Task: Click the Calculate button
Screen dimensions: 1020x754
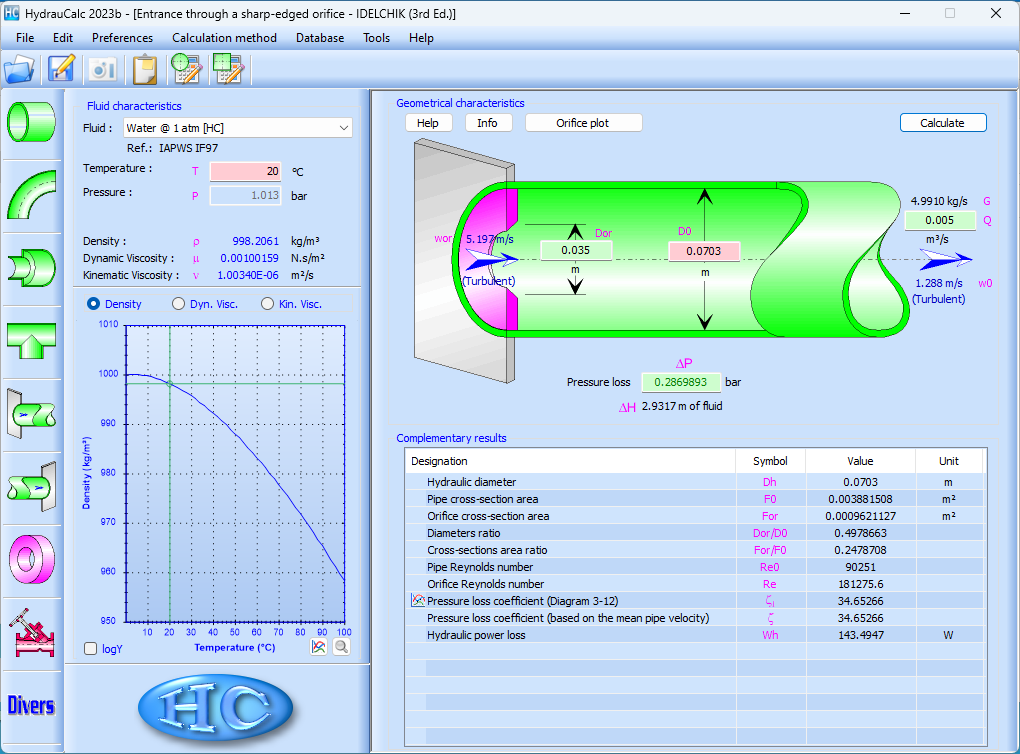Action: (942, 123)
